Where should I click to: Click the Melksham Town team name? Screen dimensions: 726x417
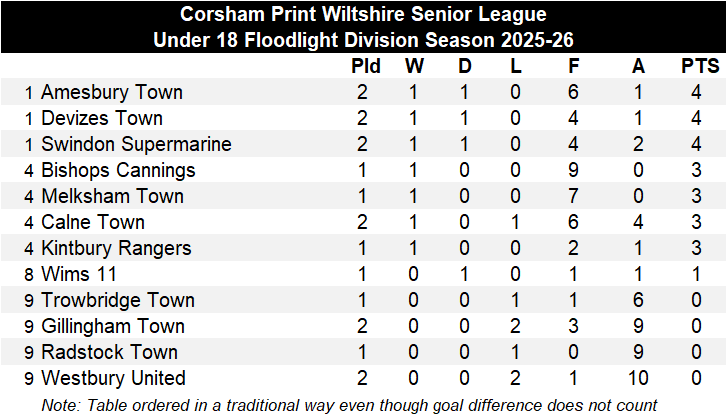click(x=112, y=197)
